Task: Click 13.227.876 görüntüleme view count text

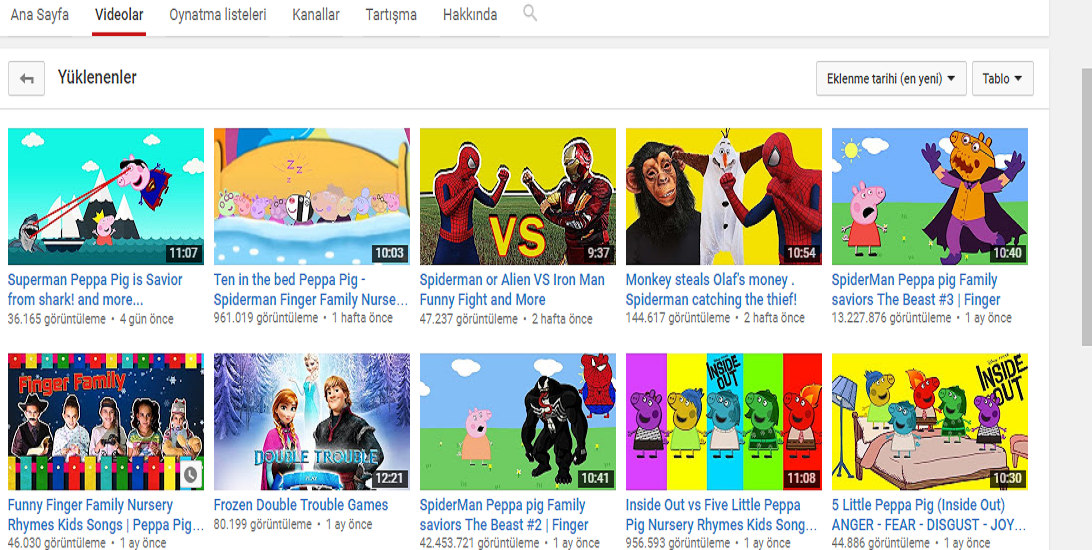Action: coord(891,318)
